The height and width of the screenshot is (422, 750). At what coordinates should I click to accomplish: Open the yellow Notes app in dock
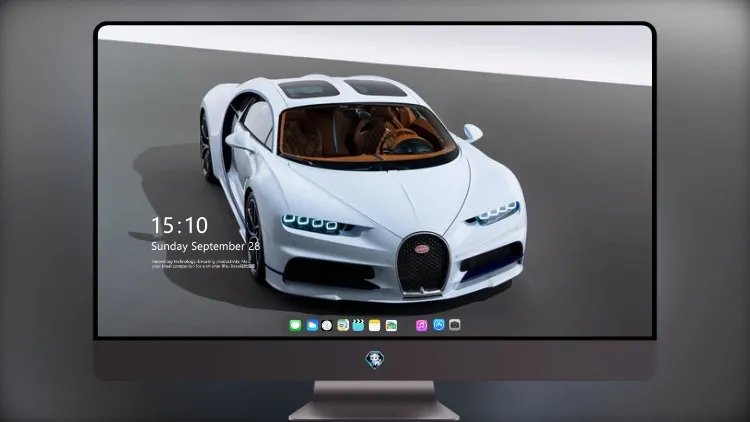(x=375, y=325)
